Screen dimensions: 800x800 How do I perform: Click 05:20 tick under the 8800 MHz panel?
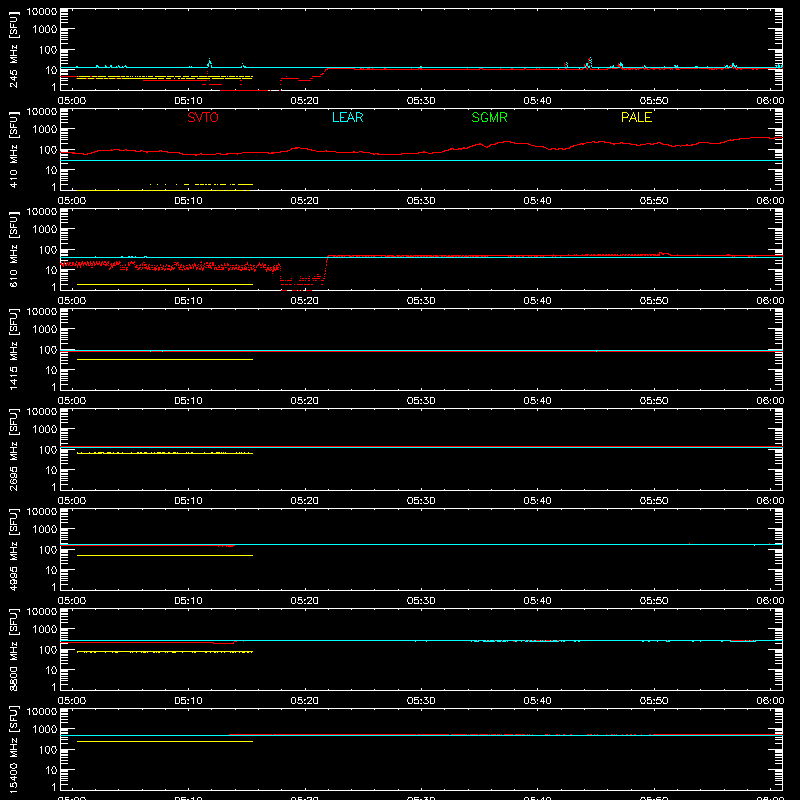click(x=305, y=701)
